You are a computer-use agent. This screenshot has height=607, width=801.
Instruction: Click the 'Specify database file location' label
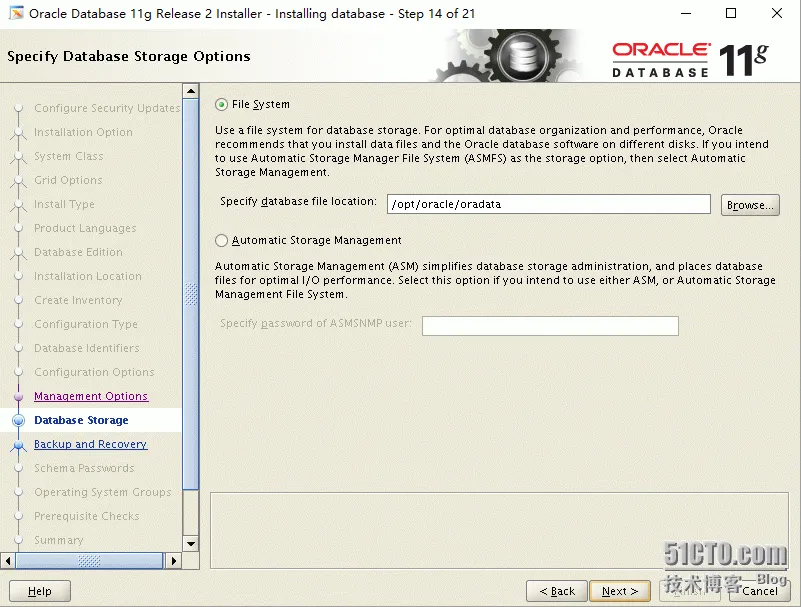pyautogui.click(x=298, y=201)
